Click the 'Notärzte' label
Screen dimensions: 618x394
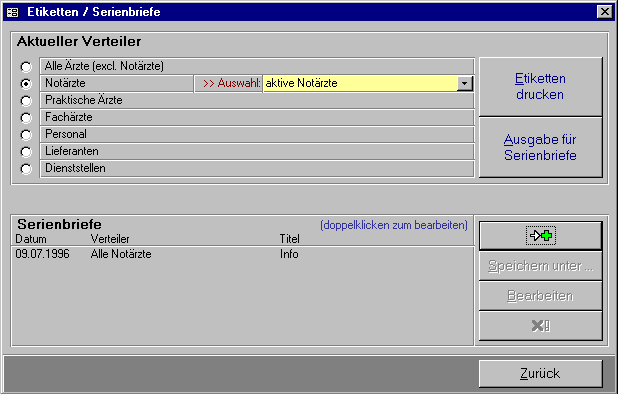click(x=117, y=84)
